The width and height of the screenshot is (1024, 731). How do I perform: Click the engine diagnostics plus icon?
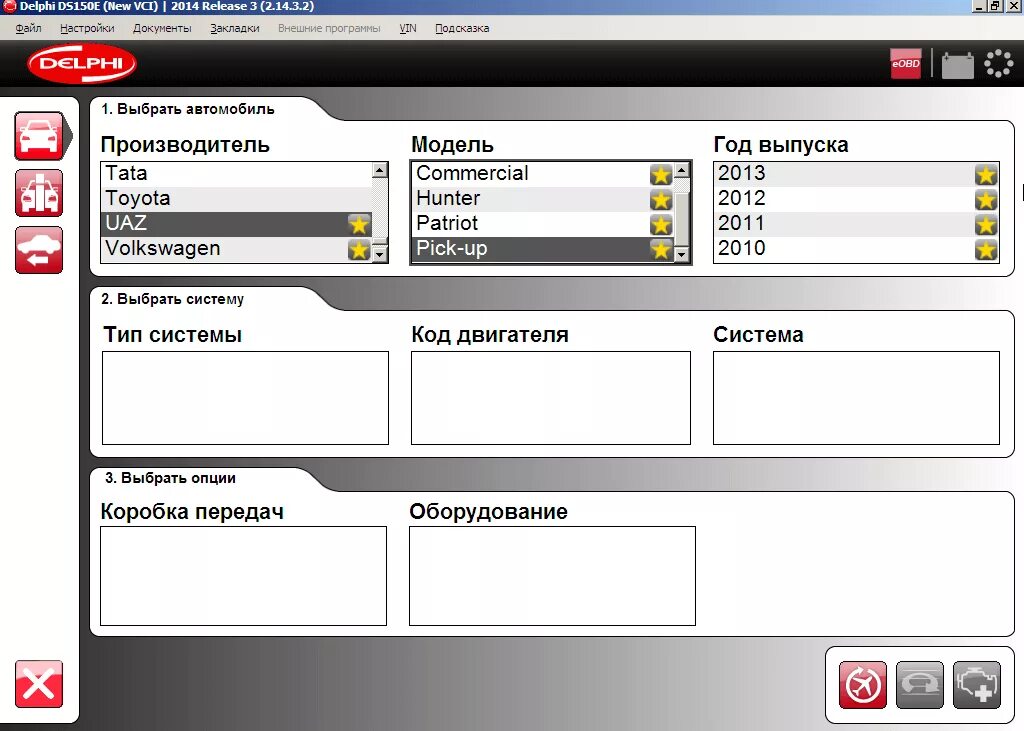coord(977,685)
